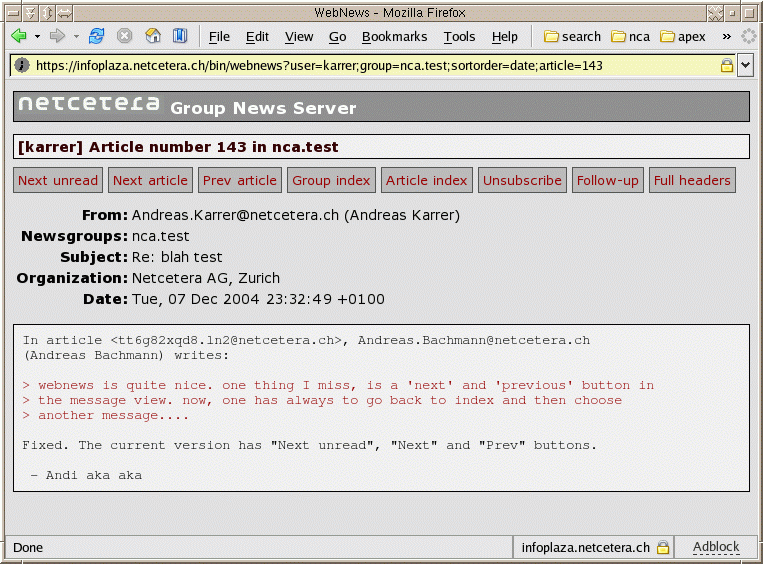
Task: Open the Forward history dropdown arrow
Action: [76, 36]
